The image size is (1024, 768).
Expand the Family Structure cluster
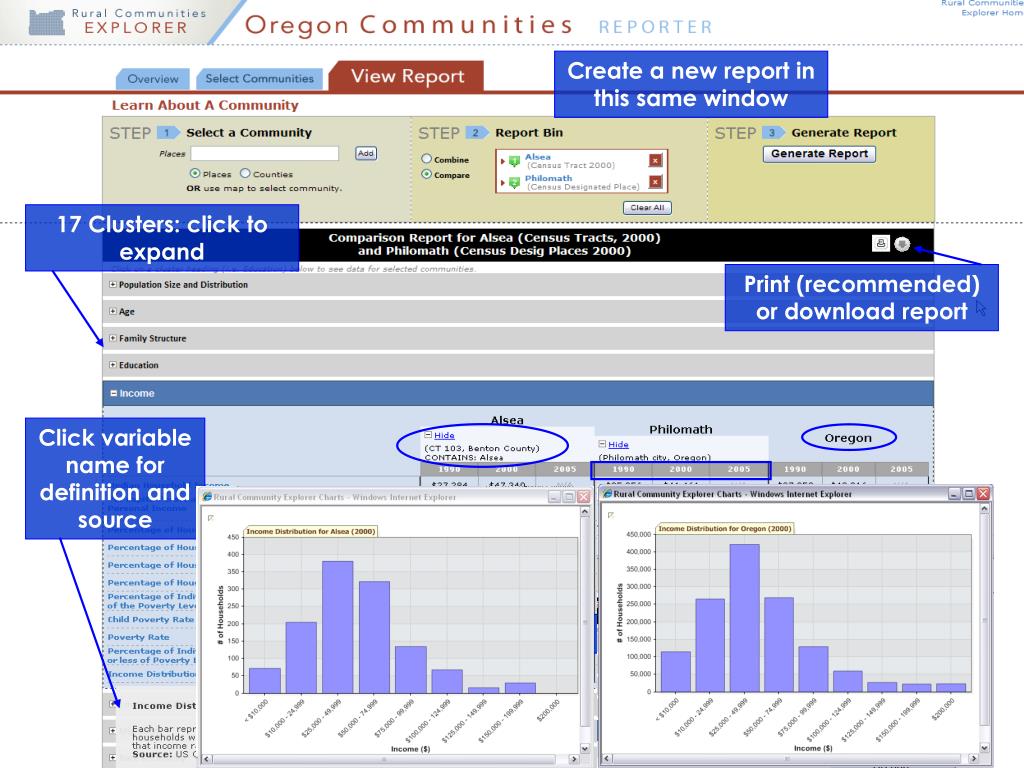click(x=113, y=338)
